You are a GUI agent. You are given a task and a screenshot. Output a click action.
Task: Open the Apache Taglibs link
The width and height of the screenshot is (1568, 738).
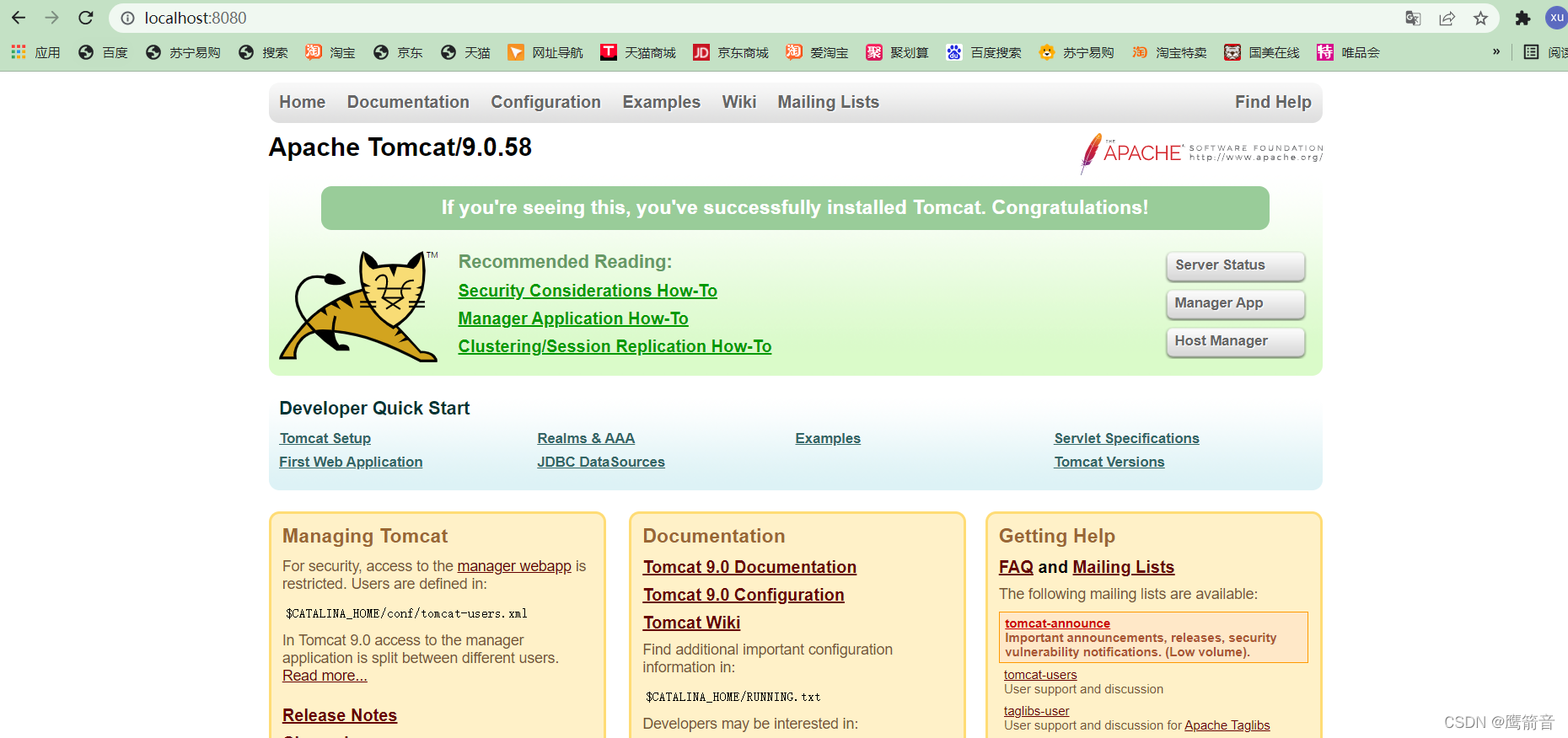[x=1227, y=725]
